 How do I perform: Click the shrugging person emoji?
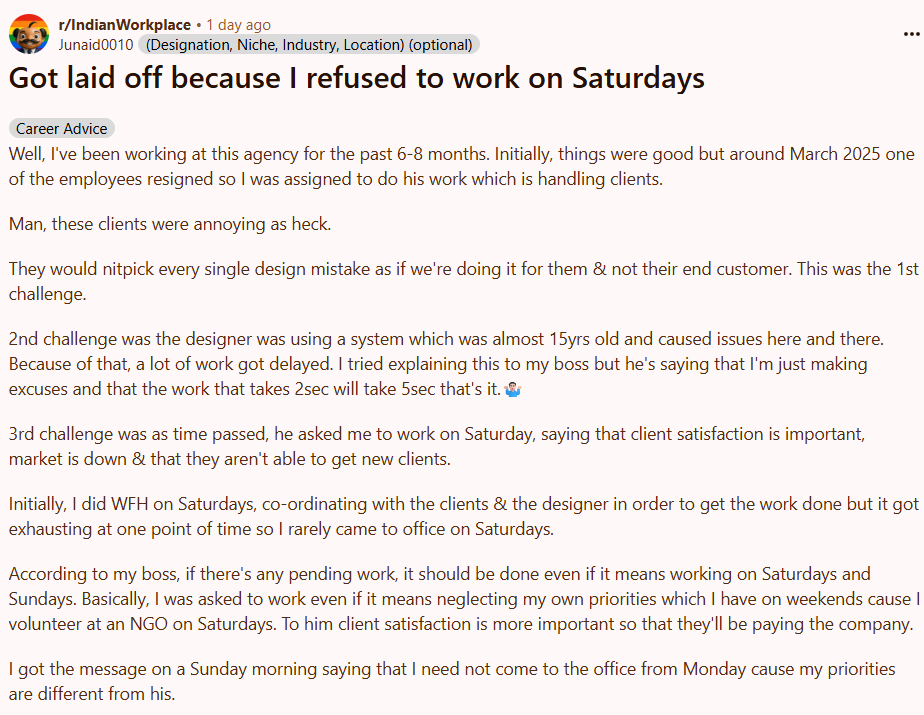(514, 389)
